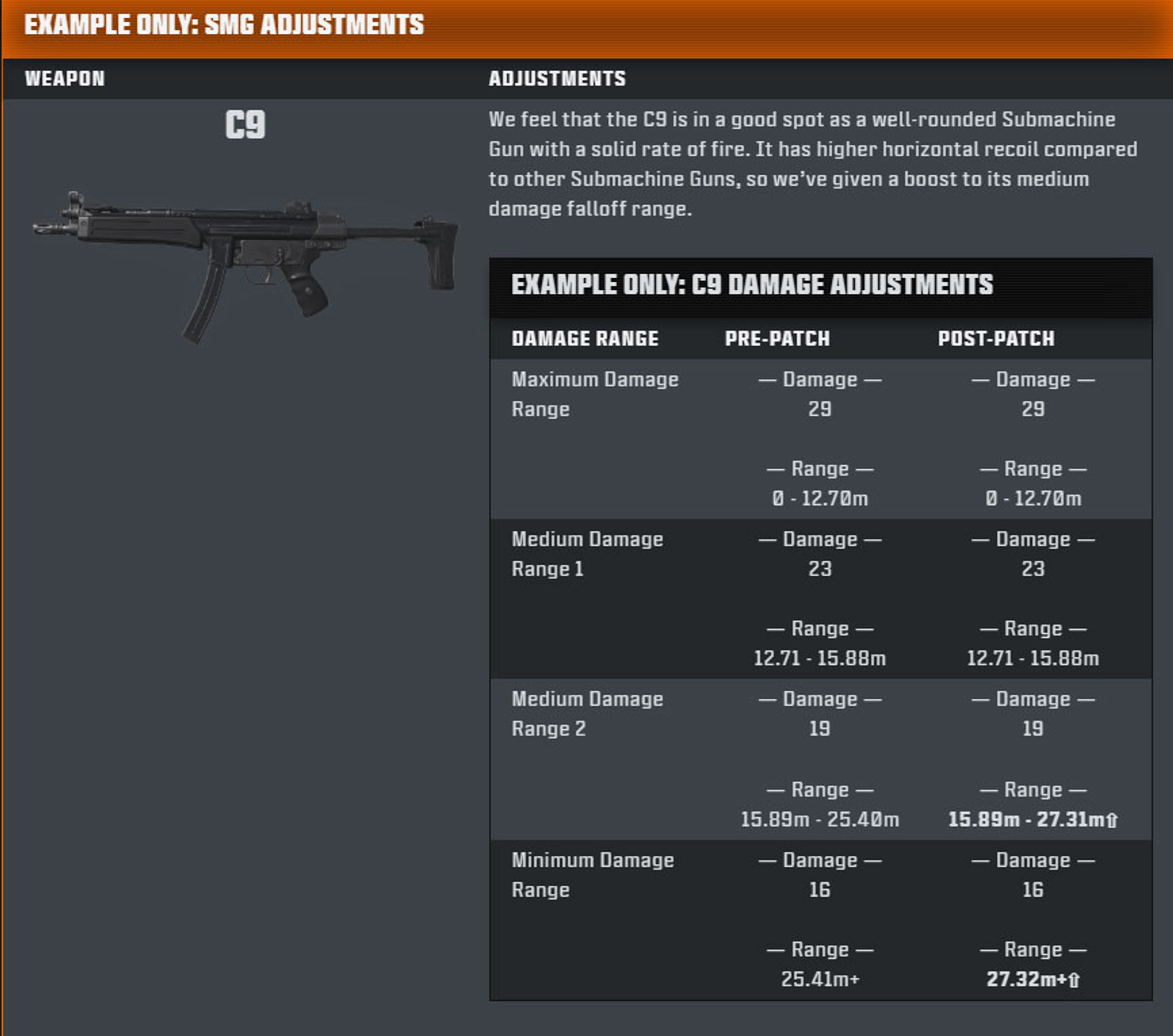Select the Medium Damage Range 2 row label

click(x=587, y=714)
